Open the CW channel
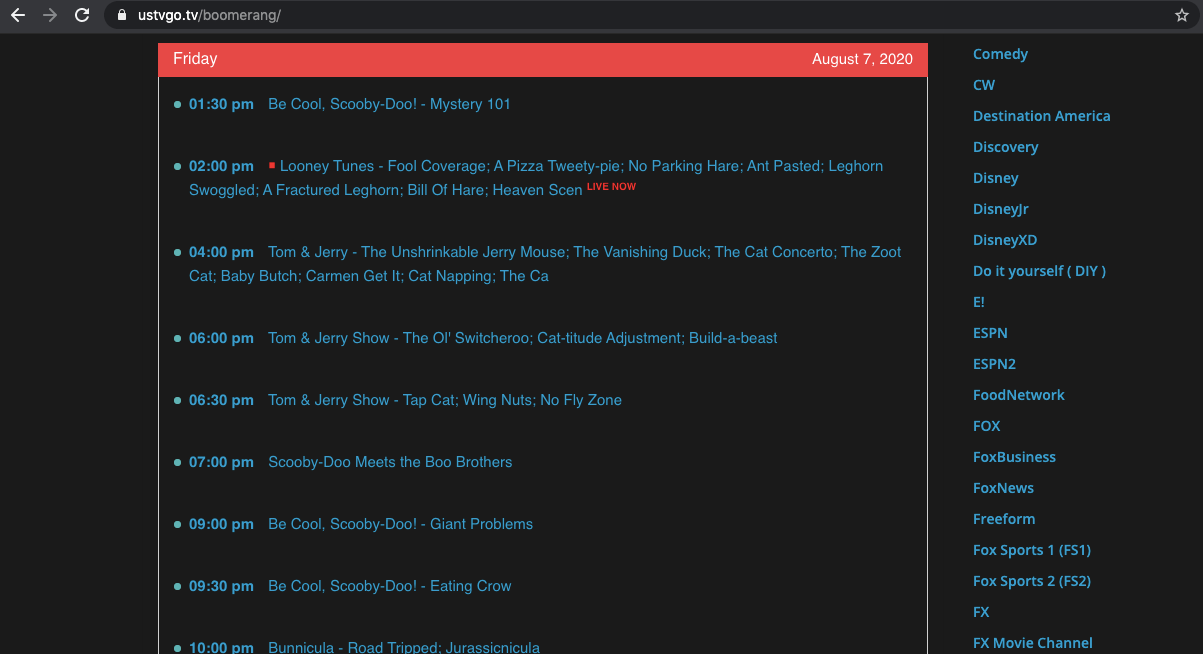1203x654 pixels. (x=984, y=85)
